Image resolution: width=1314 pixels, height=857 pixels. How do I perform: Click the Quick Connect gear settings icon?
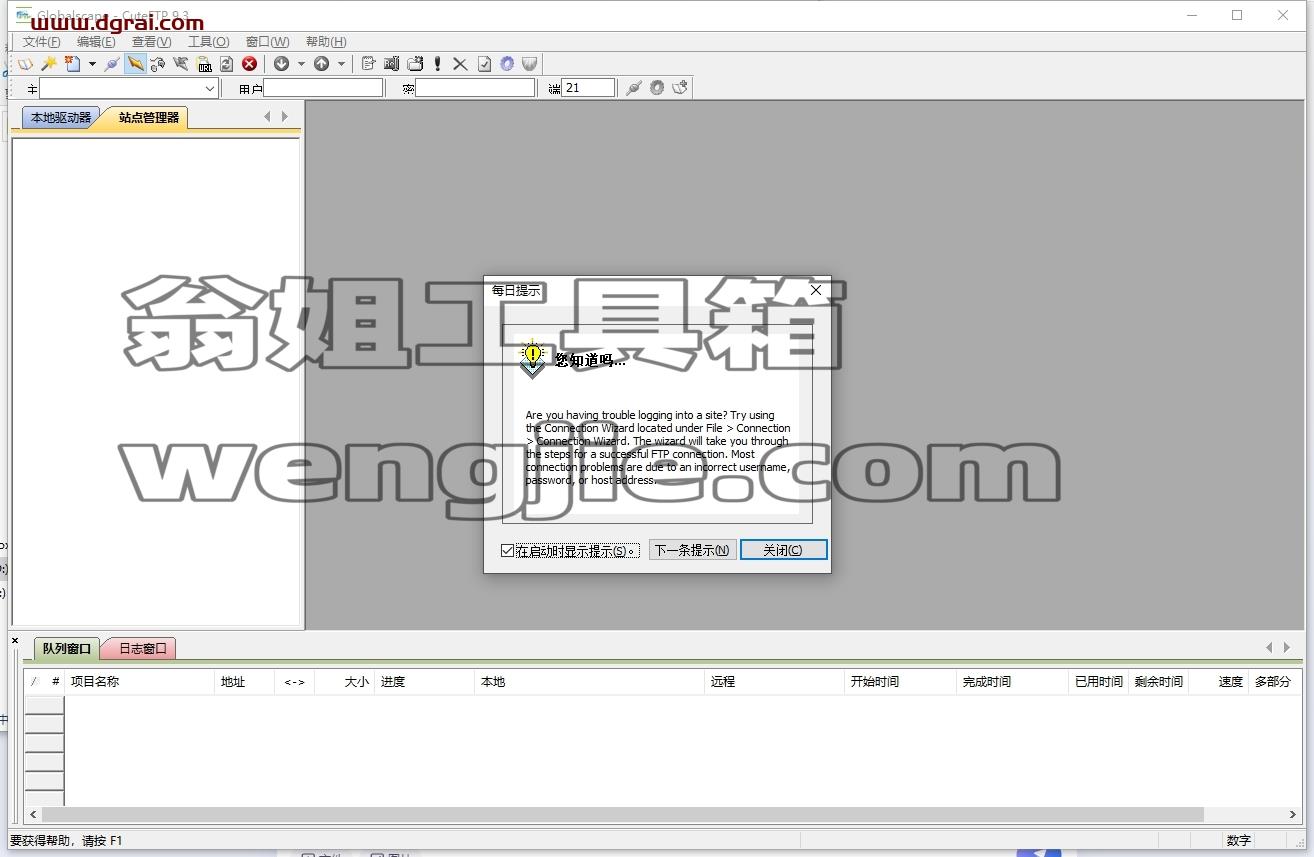click(x=657, y=88)
